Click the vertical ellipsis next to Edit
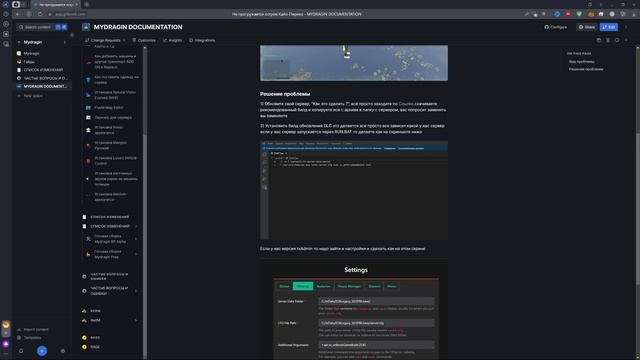The height and width of the screenshot is (360, 640). pos(626,27)
